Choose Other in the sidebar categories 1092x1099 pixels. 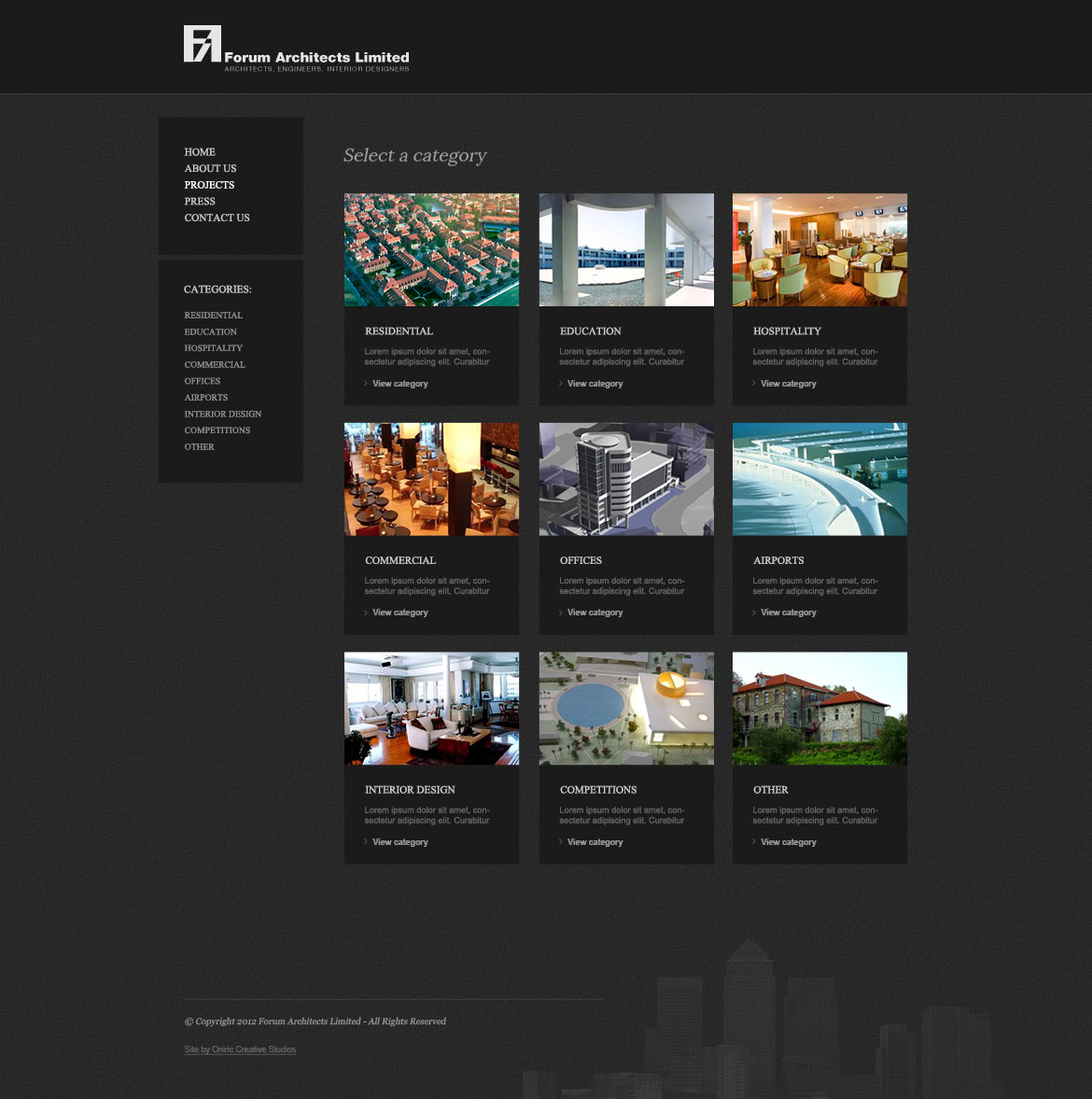click(x=200, y=447)
